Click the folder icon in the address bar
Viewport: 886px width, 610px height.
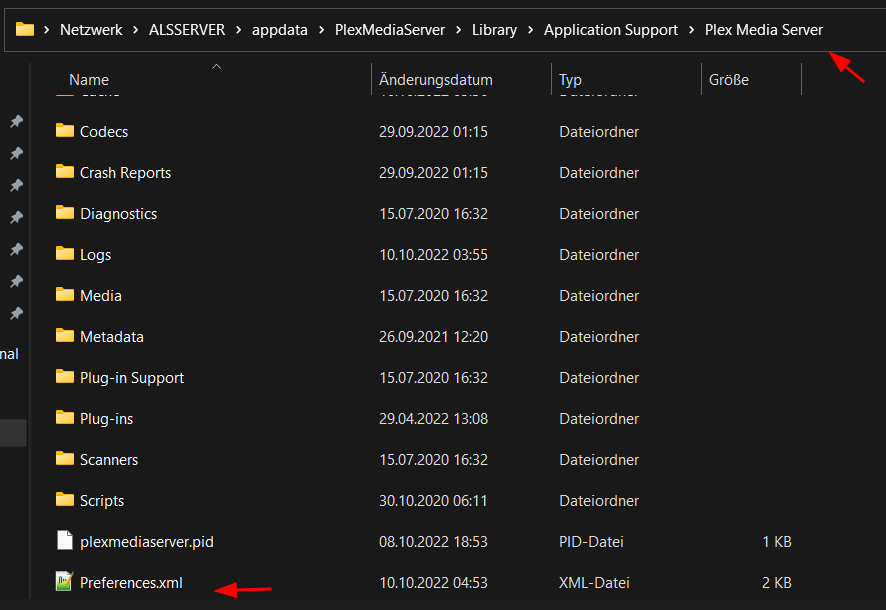(25, 29)
